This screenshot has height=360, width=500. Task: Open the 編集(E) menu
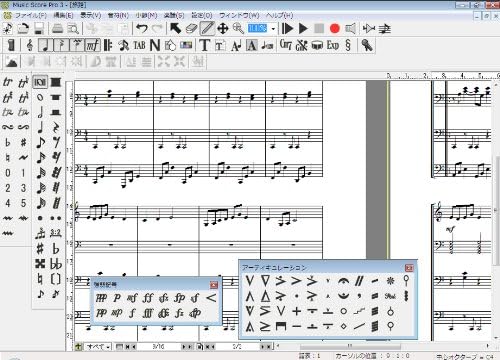point(63,15)
